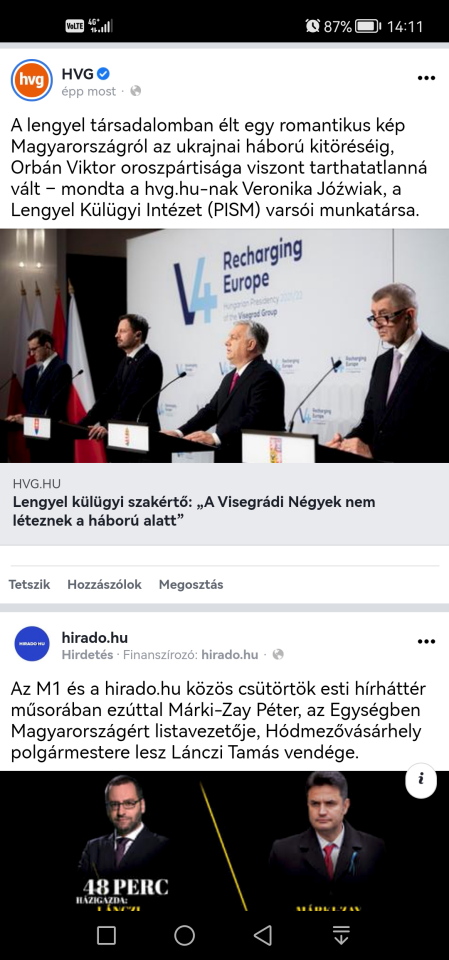Like the HVG post with Tetszik
This screenshot has height=960, width=449.
point(29,585)
